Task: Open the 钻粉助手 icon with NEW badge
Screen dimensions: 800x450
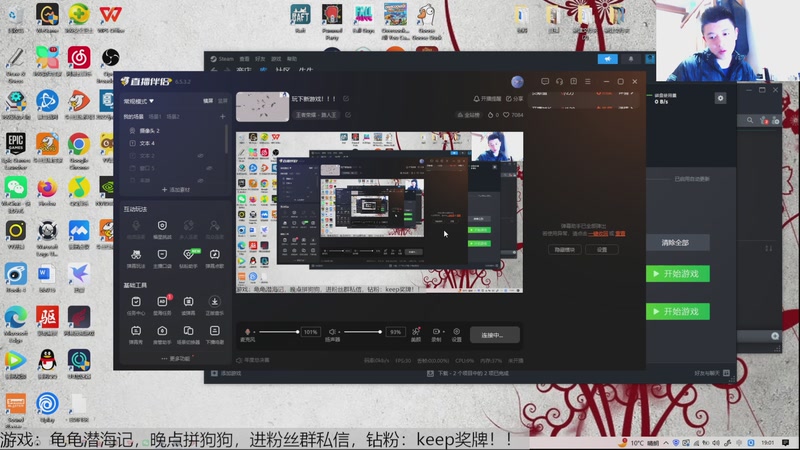Action: click(x=188, y=255)
